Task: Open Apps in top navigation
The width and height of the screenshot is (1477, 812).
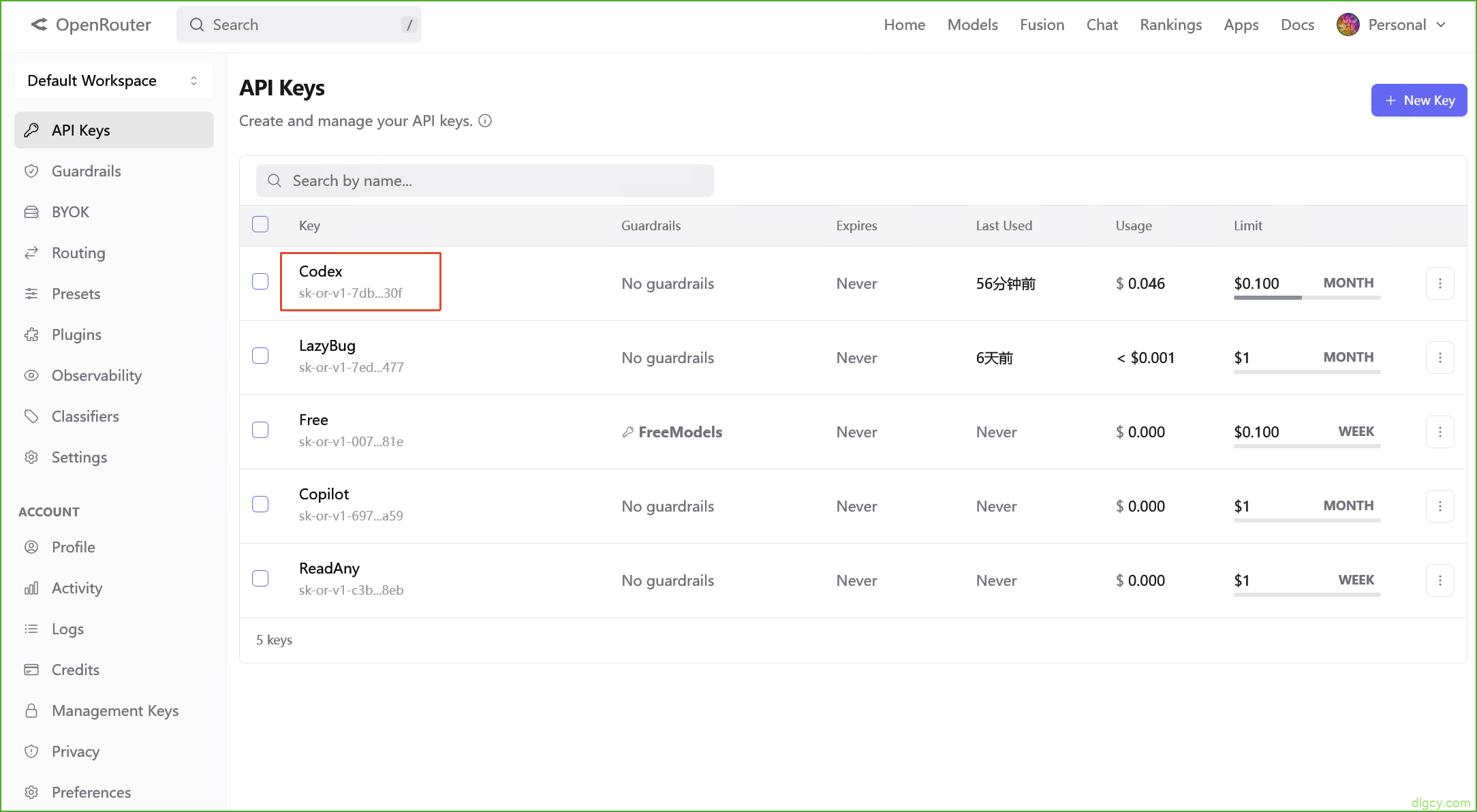Action: [x=1241, y=25]
